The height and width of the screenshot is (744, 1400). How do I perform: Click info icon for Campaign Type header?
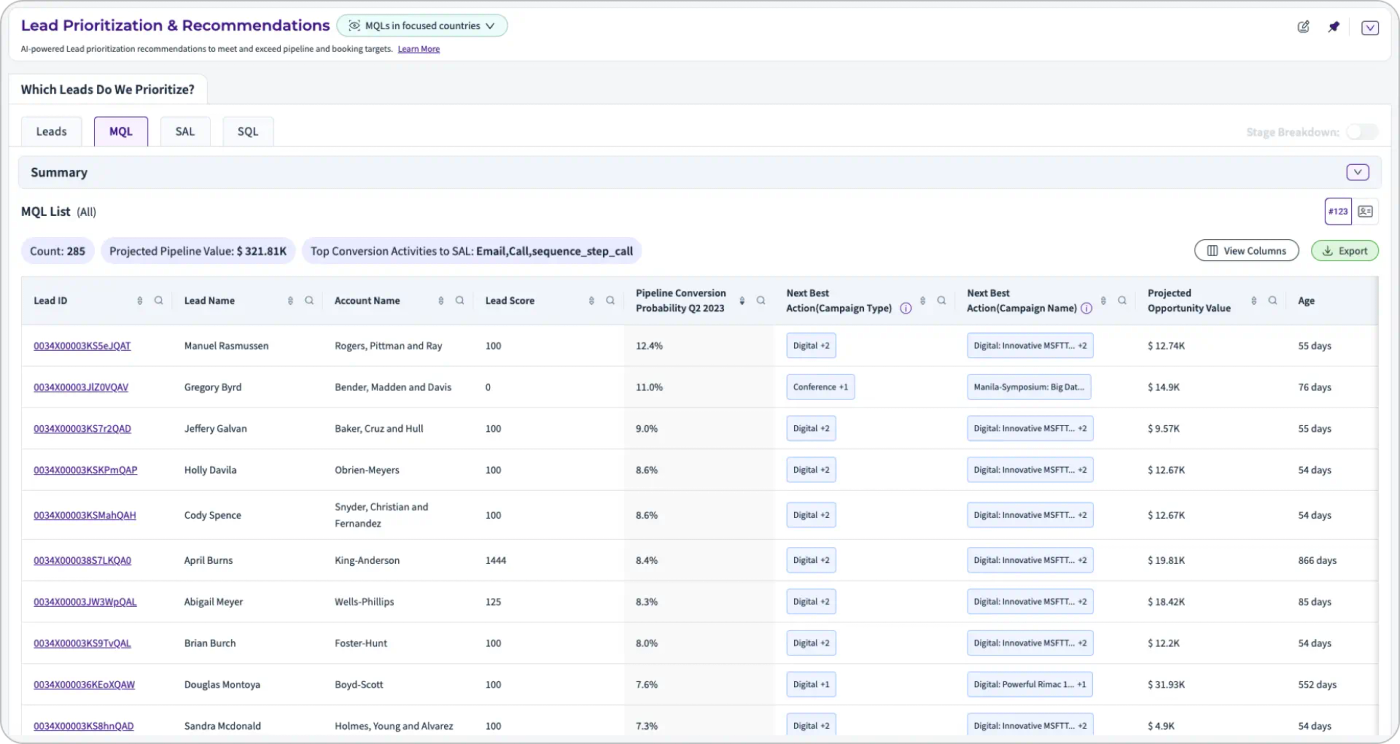(906, 309)
